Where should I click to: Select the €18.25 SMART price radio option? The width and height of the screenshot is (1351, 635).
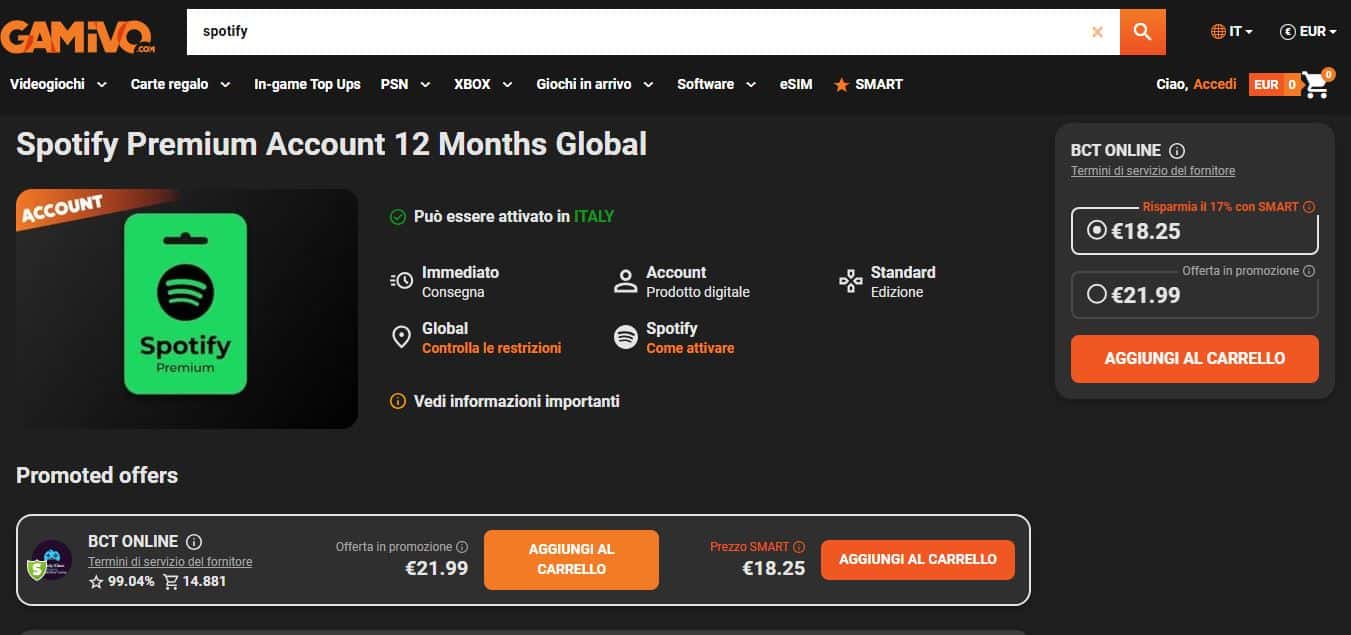coord(1096,231)
